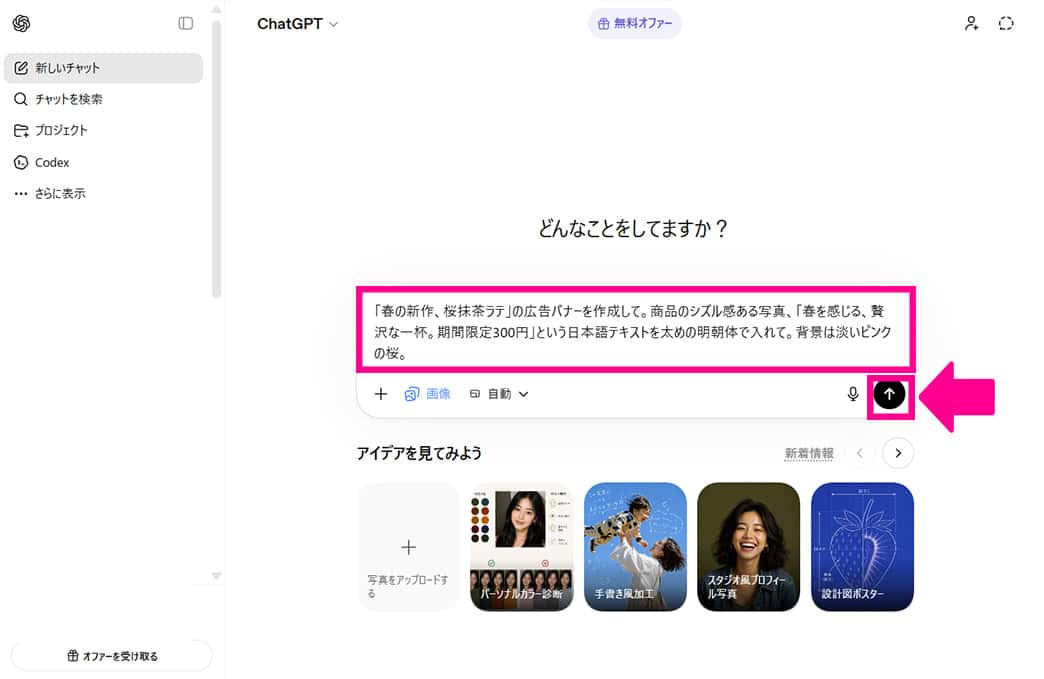This screenshot has width=1044, height=679.
Task: Select the 手書き風加工 idea thumbnail
Action: click(x=635, y=547)
